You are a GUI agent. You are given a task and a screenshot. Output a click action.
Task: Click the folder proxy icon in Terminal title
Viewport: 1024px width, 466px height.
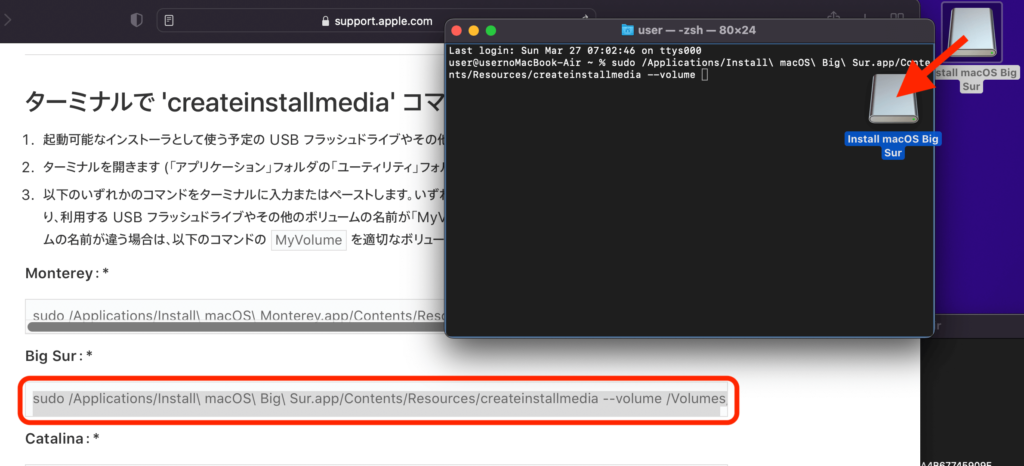(x=628, y=30)
